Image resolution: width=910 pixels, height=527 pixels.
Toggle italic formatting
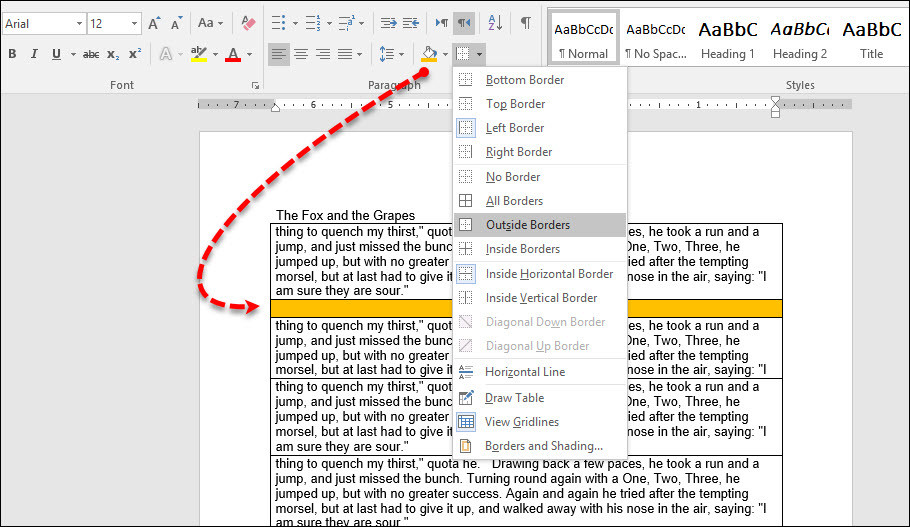click(34, 54)
